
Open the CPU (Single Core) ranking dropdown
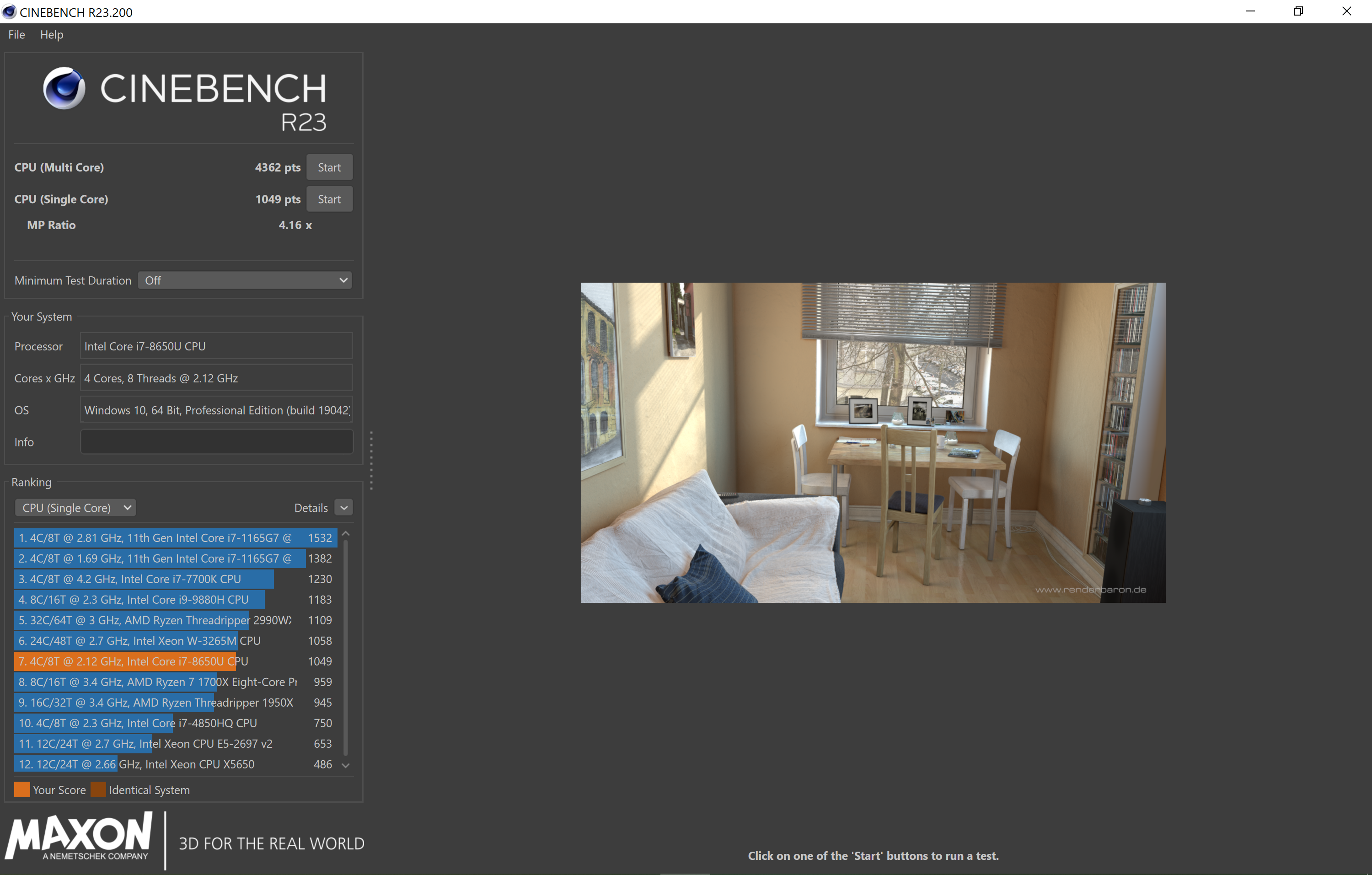coord(75,508)
